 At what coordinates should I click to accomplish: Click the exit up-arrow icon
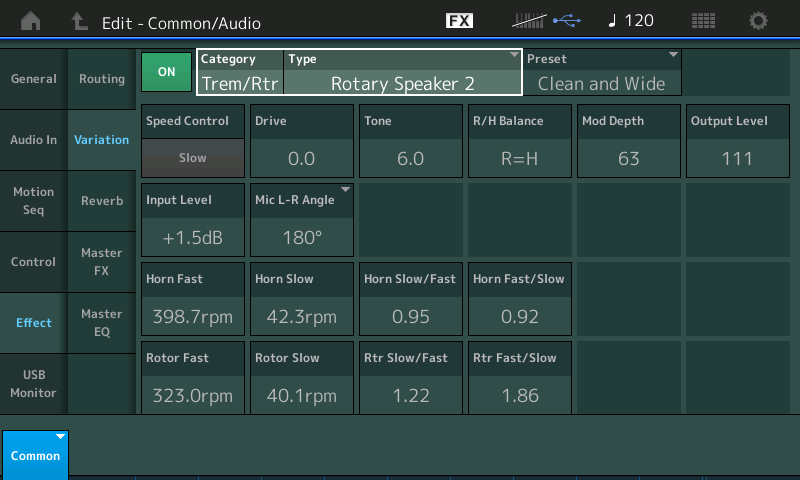79,21
